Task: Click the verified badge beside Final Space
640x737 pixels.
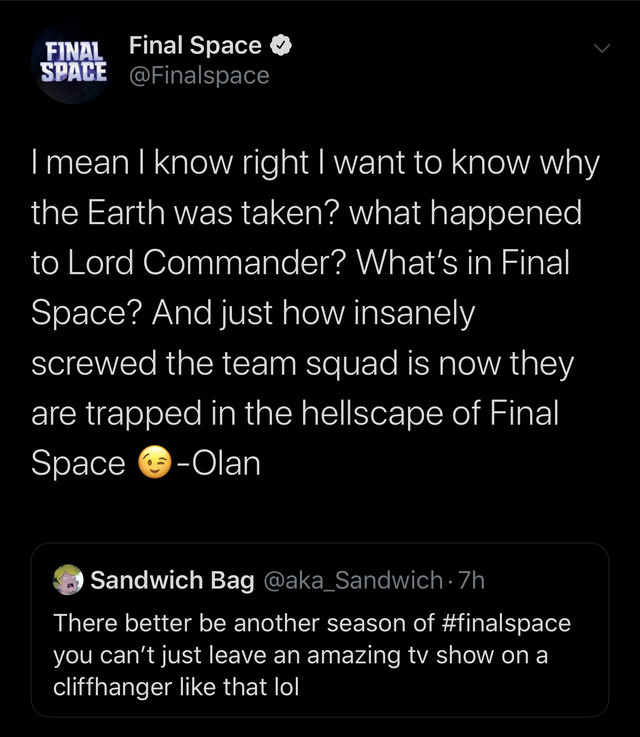Action: pyautogui.click(x=283, y=46)
